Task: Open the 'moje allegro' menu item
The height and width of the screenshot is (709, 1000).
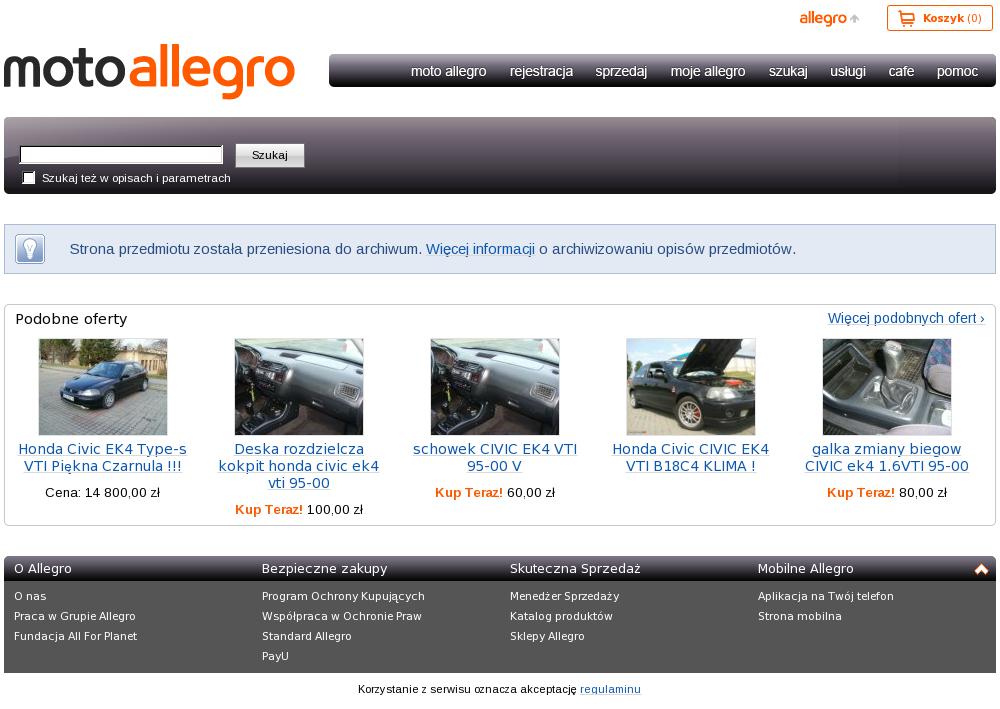Action: 708,71
